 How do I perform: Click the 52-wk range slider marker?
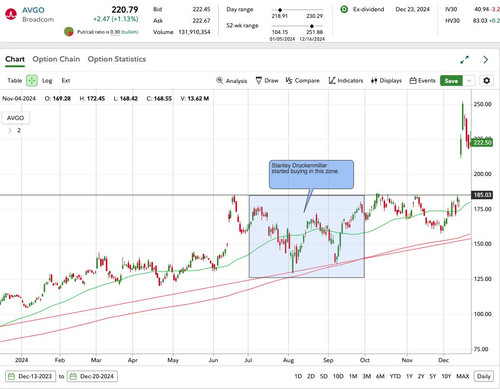(312, 26)
